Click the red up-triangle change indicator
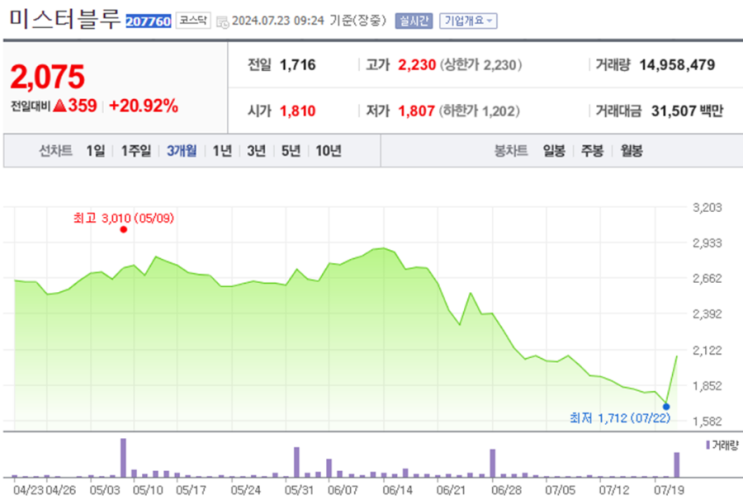This screenshot has height=504, width=743. tap(60, 105)
